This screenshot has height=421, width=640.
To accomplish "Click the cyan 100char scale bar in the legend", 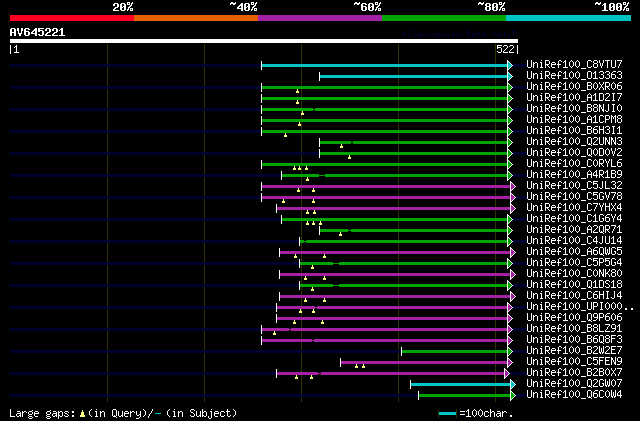I will [447, 414].
